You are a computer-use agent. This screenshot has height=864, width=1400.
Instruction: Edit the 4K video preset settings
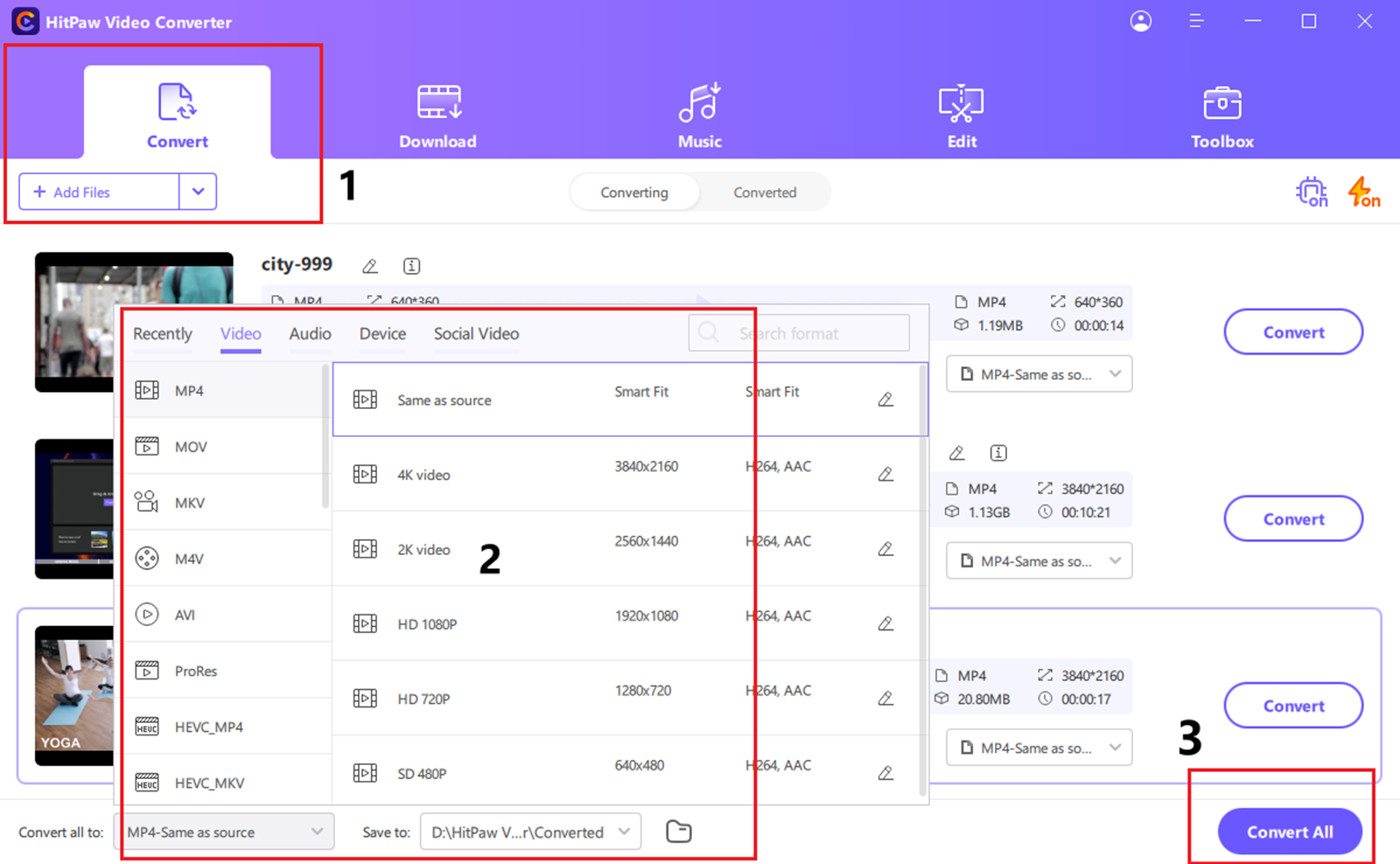pyautogui.click(x=885, y=474)
